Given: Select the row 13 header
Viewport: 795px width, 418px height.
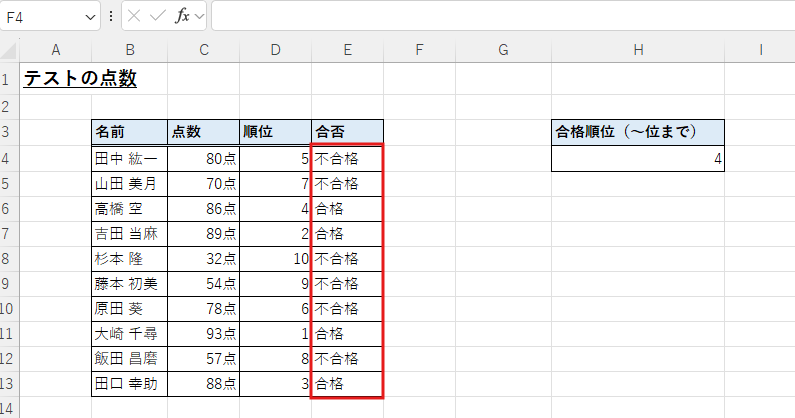Looking at the screenshot, I should [x=10, y=383].
